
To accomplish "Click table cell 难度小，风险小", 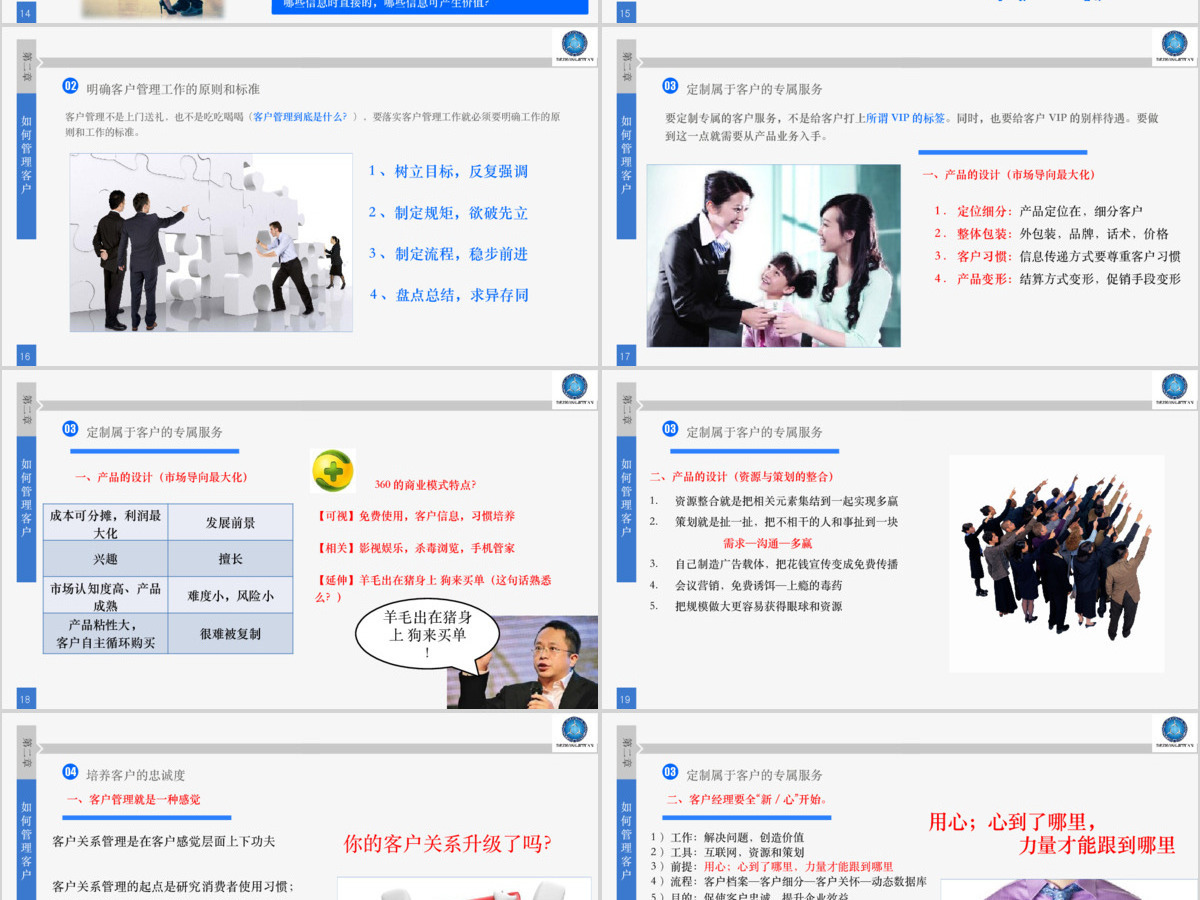I will pyautogui.click(x=230, y=596).
